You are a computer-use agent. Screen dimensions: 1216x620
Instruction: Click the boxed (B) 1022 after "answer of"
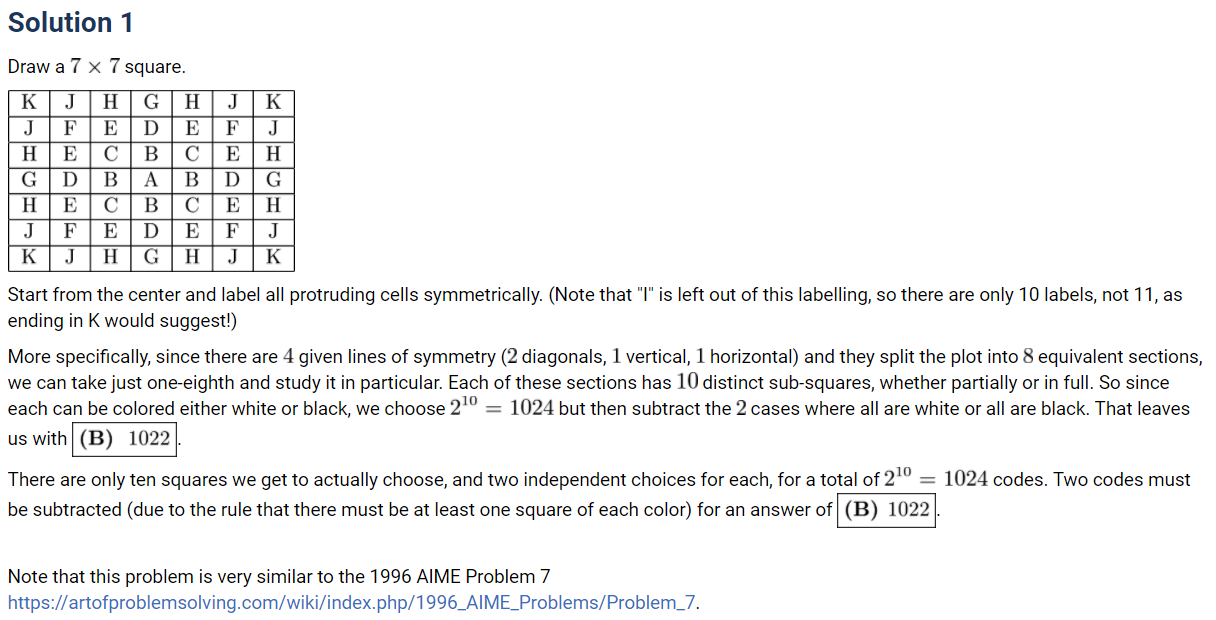click(886, 510)
